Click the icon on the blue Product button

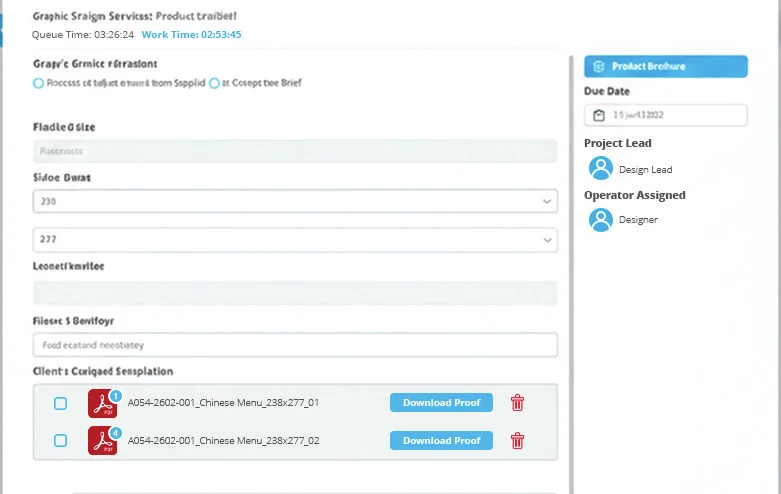(599, 66)
